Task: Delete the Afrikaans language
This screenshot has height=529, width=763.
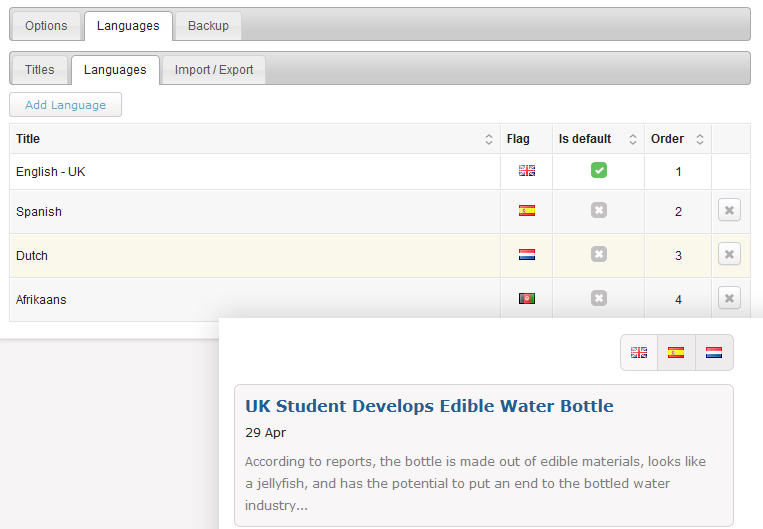Action: 729,298
